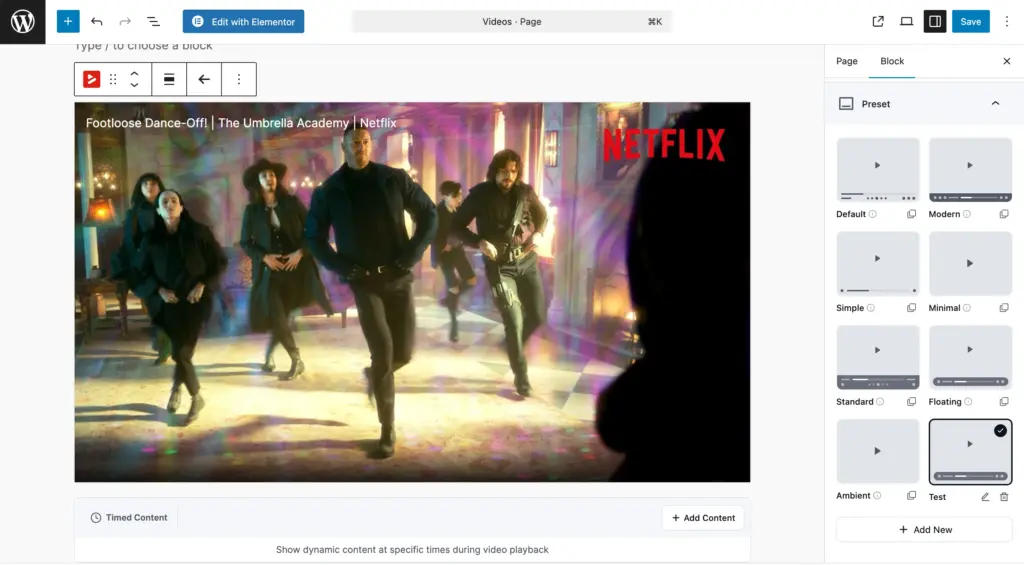Open the block toolbar more options menu

[238, 79]
